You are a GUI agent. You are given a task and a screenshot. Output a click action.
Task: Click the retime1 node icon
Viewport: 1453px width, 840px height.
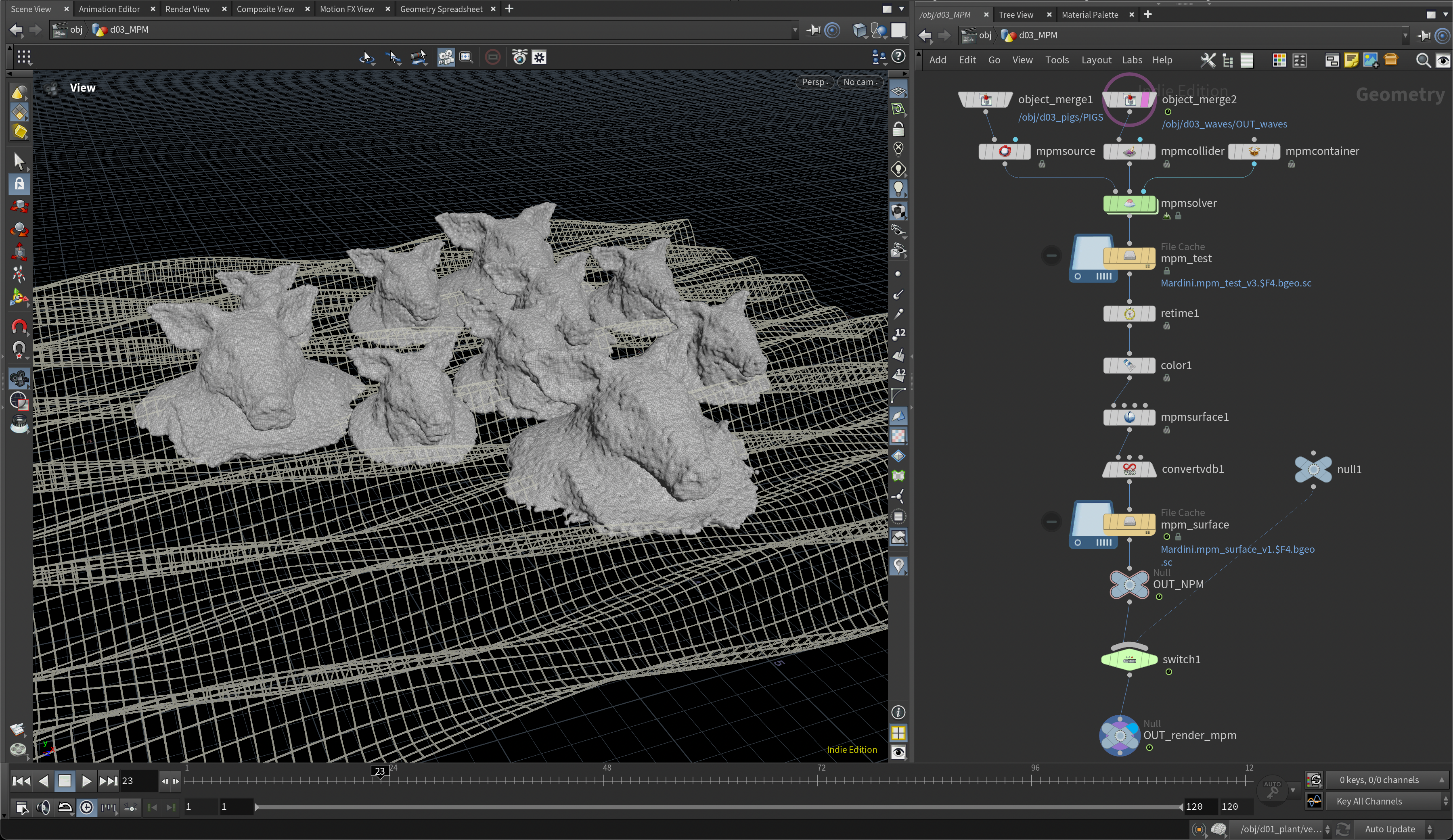1129,313
